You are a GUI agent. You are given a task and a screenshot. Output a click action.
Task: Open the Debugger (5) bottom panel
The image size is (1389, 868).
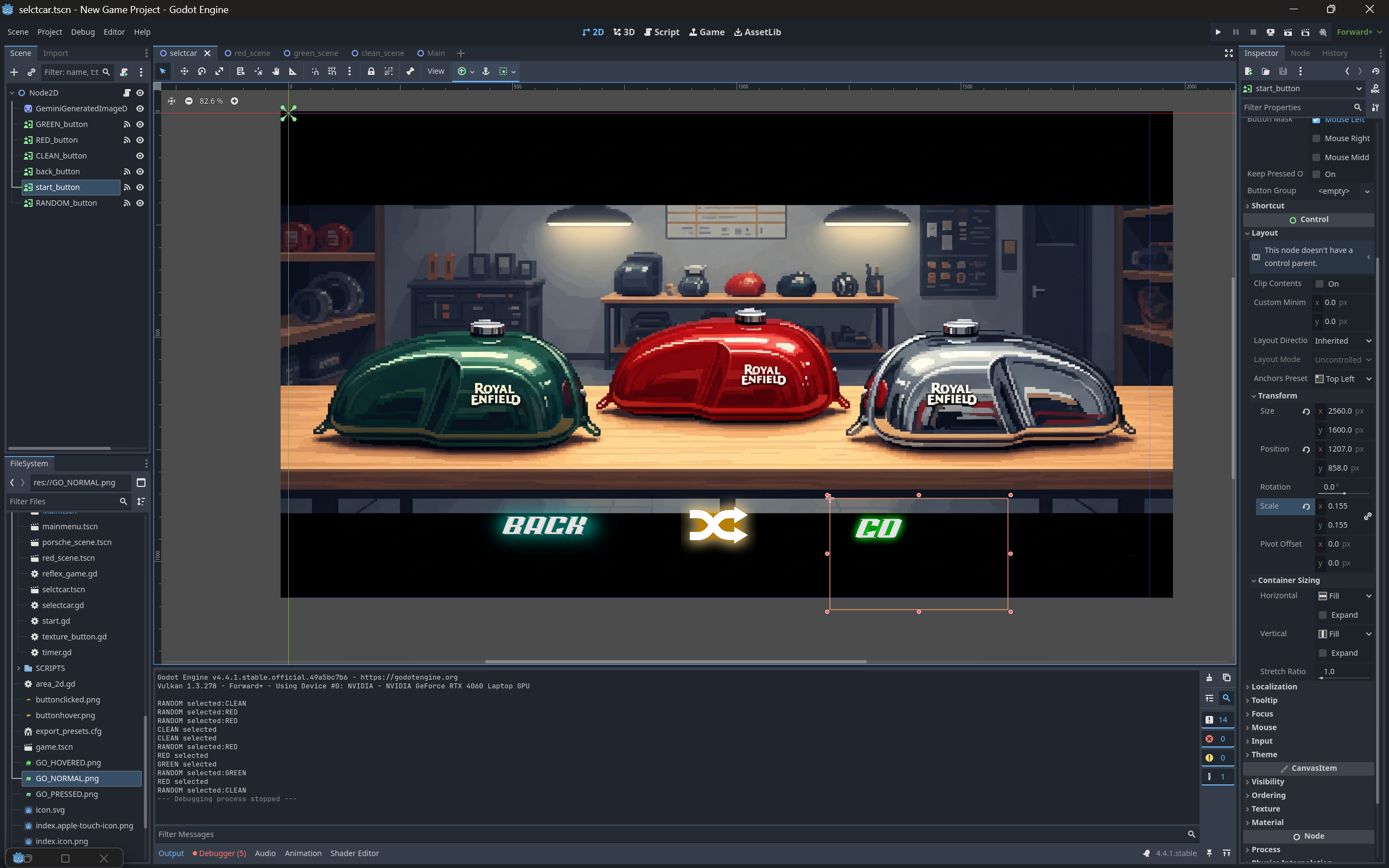tap(220, 853)
